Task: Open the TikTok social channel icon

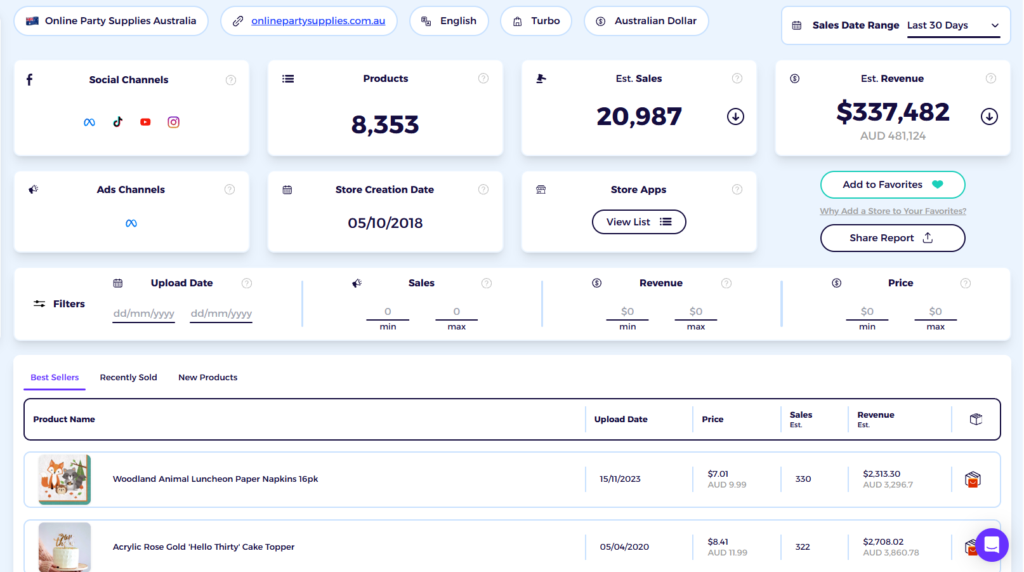Action: (118, 121)
